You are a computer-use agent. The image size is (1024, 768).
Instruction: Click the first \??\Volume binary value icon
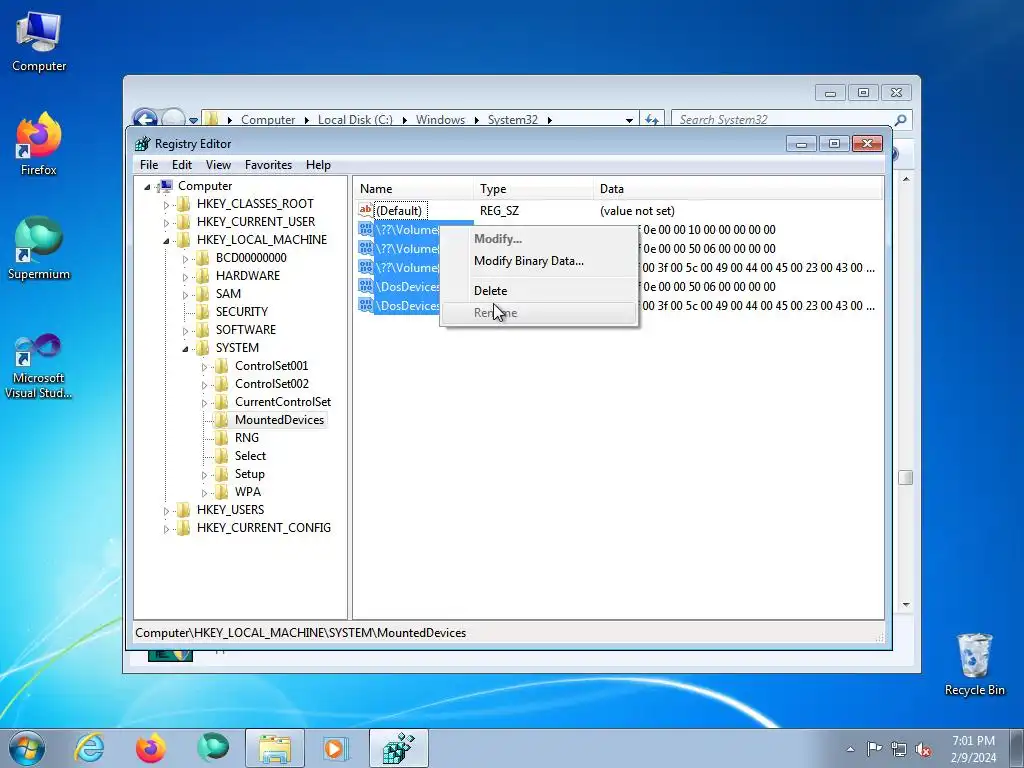coord(366,229)
